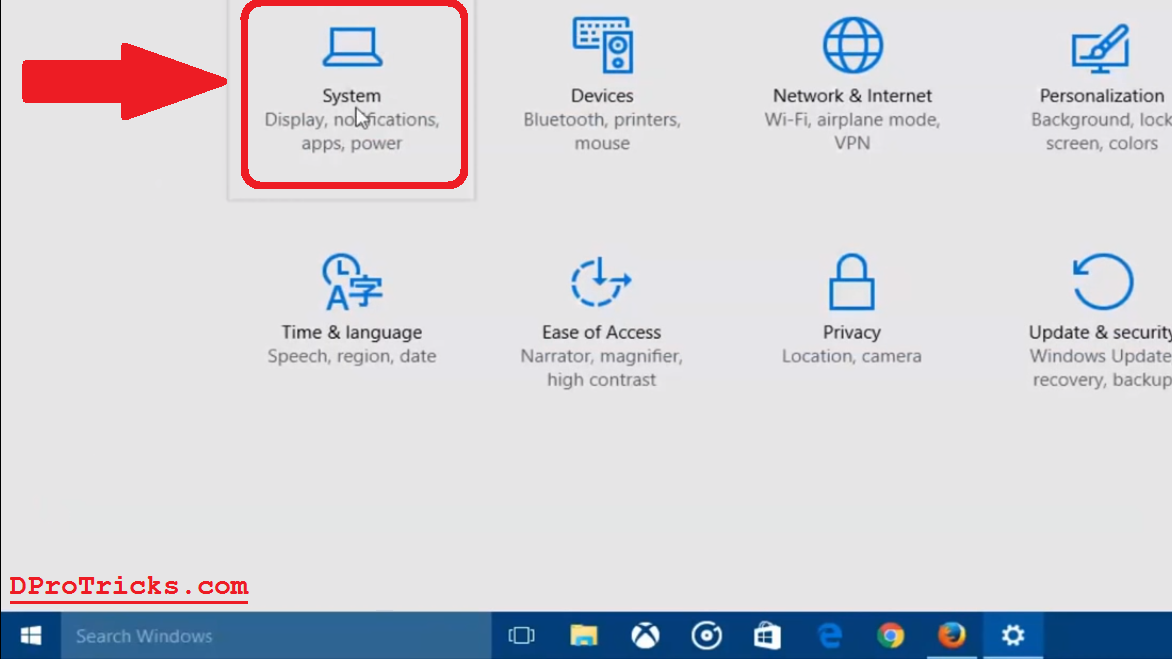Click the Privacy heading text
Screen dimensions: 1172x659
[851, 332]
